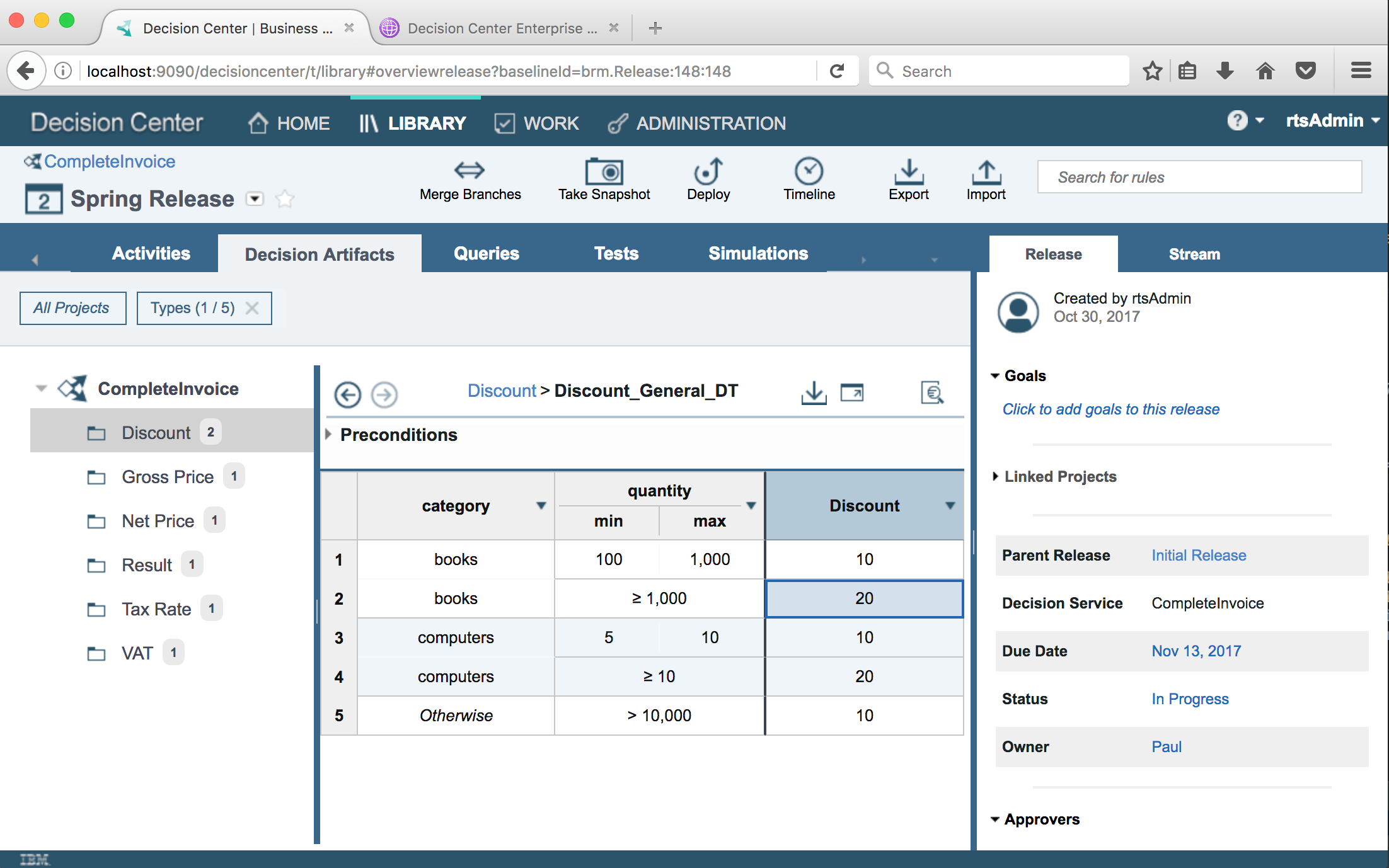
Task: Switch to the Stream tab
Action: pos(1194,254)
